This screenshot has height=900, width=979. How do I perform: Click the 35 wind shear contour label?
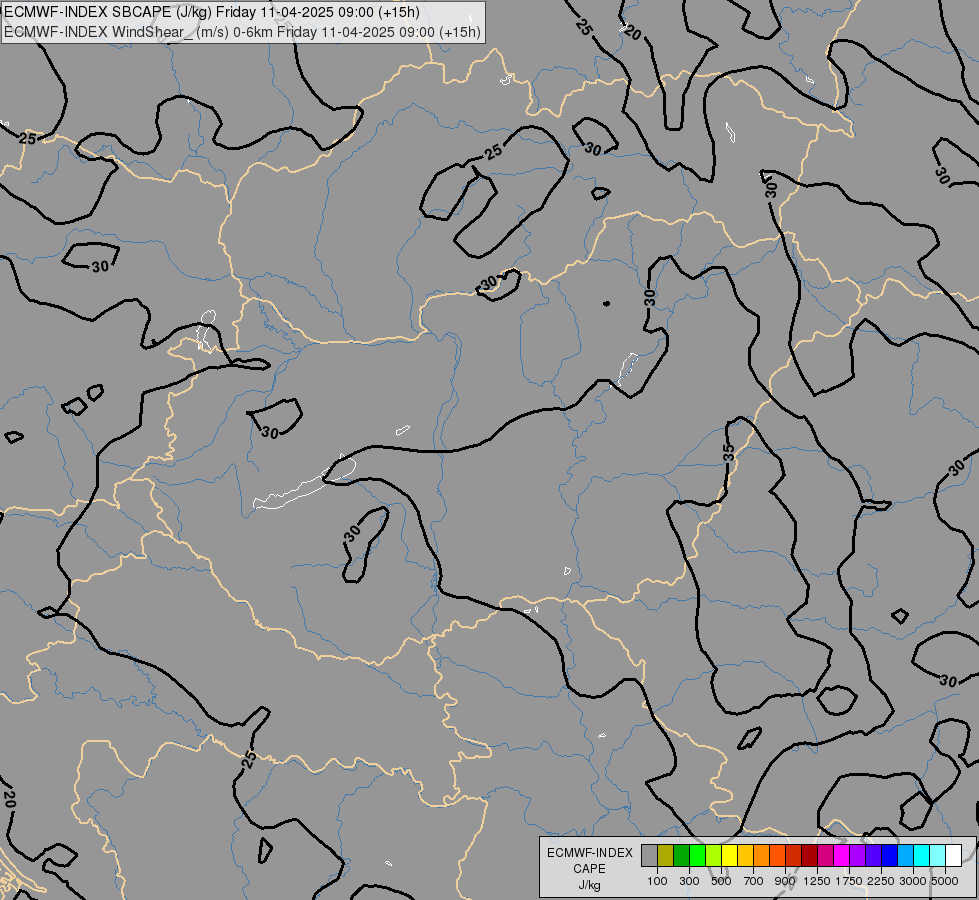click(x=729, y=452)
